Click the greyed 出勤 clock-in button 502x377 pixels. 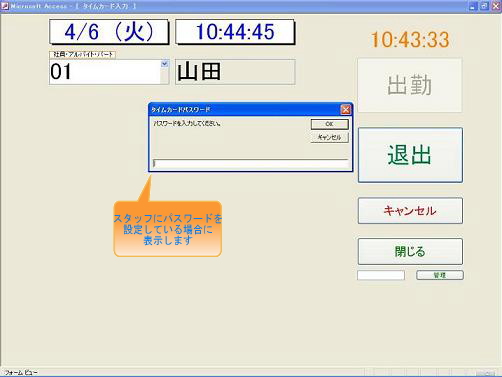click(x=410, y=85)
